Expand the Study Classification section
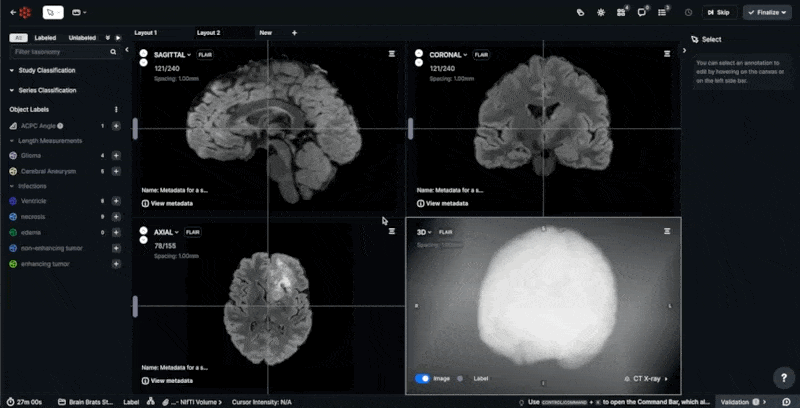The width and height of the screenshot is (800, 408). tap(46, 70)
